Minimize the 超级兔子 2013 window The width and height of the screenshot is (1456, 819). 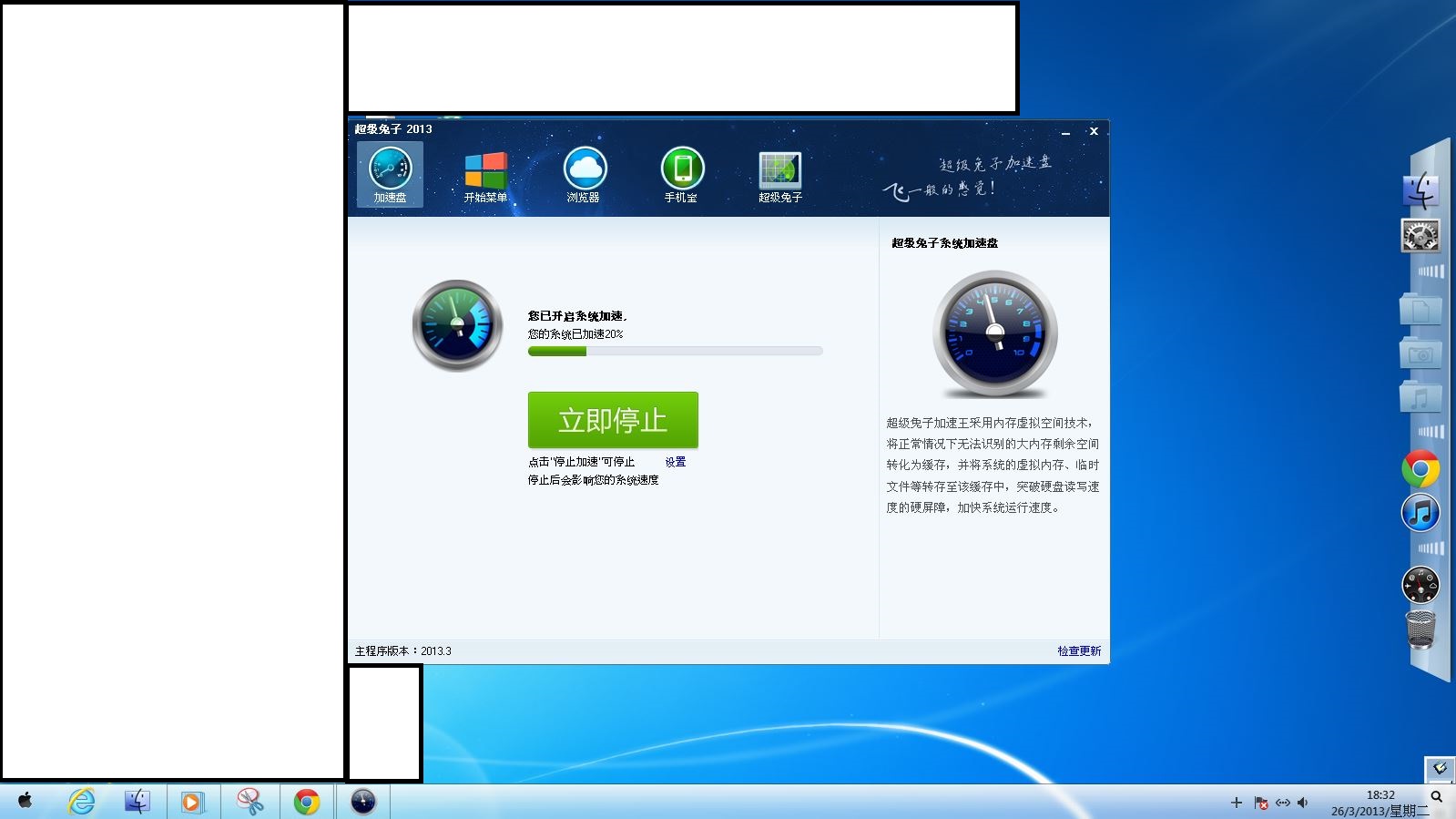(1065, 132)
